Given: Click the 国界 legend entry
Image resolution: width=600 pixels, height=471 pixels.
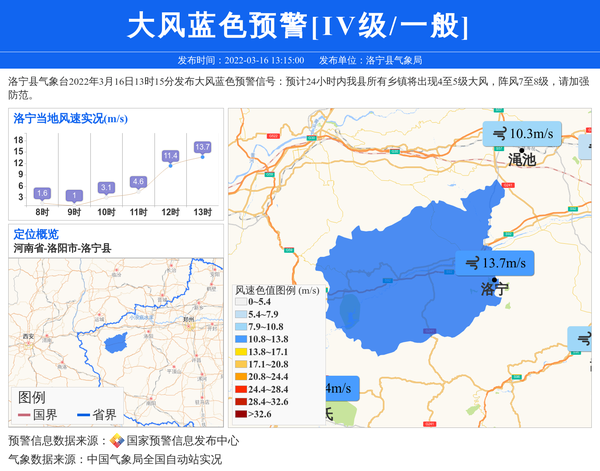Looking at the screenshot, I should tap(36, 415).
